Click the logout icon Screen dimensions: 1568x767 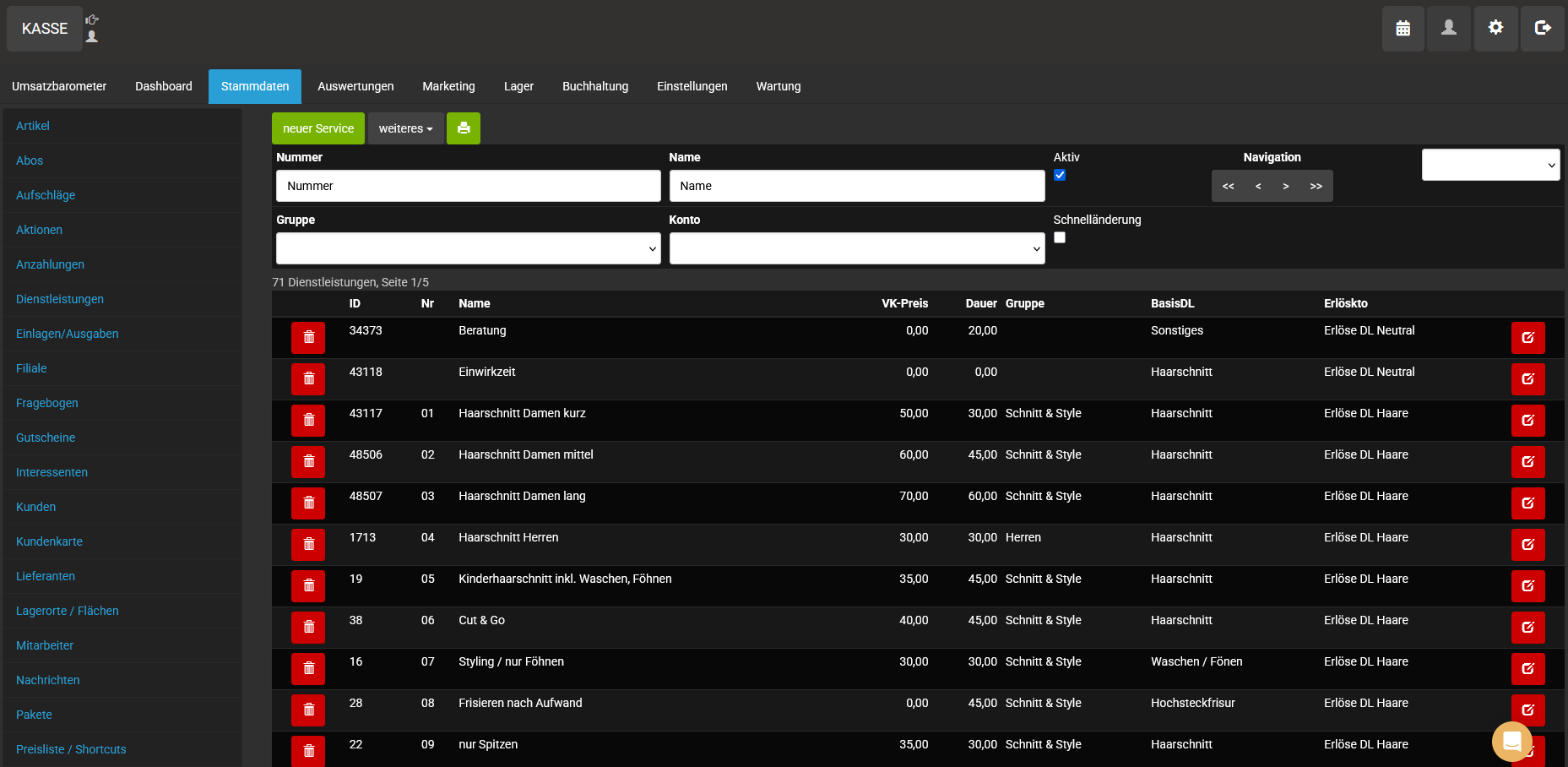(x=1542, y=29)
